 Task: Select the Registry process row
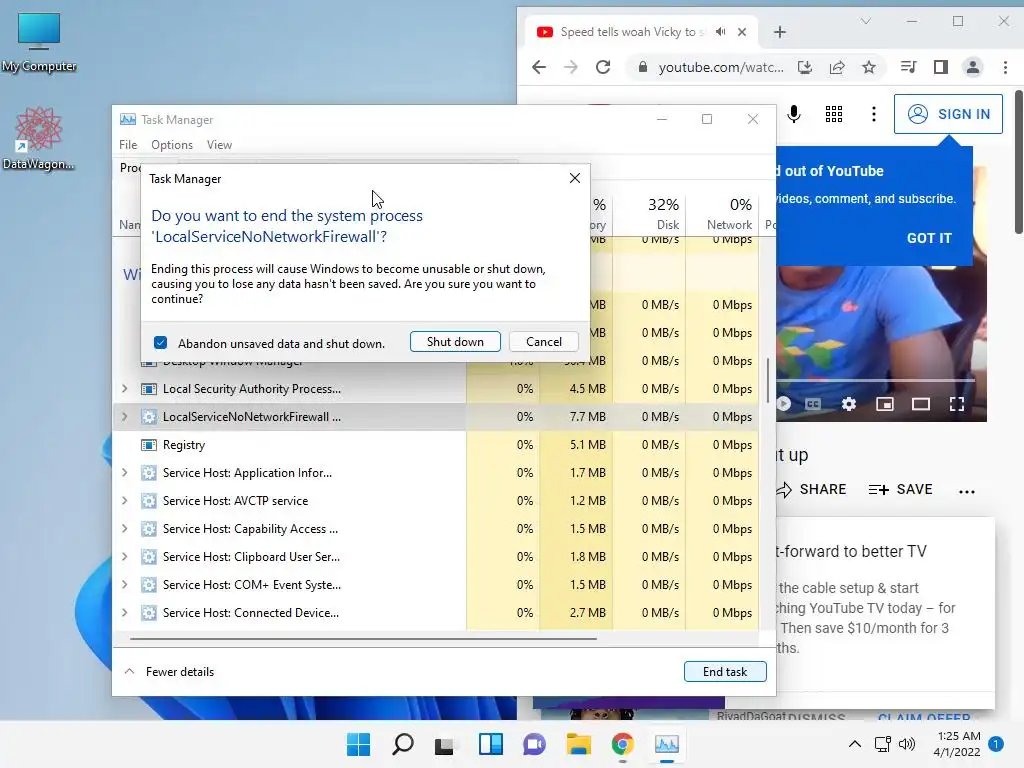click(436, 445)
